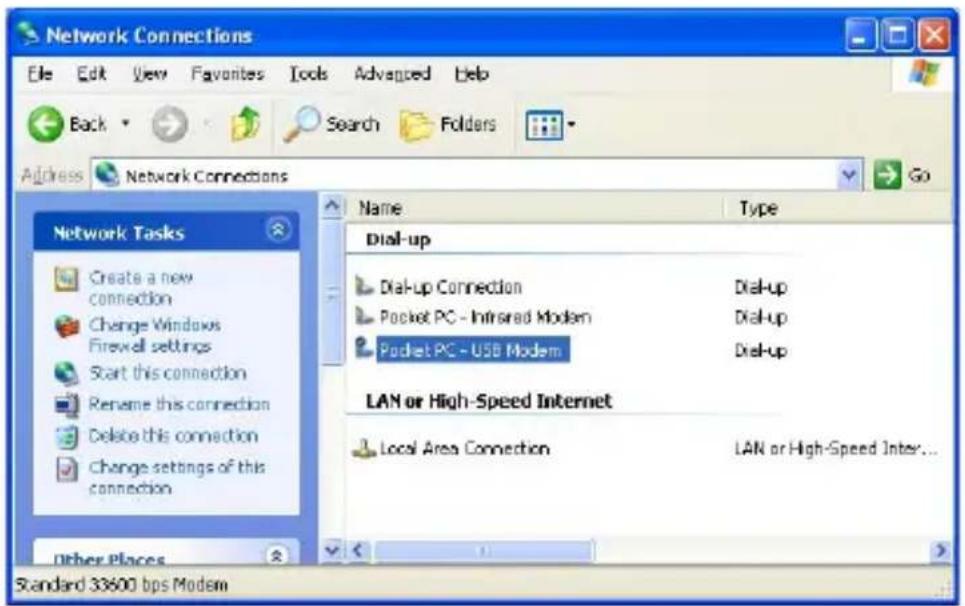Maximize the Network Connections window

coord(897,35)
